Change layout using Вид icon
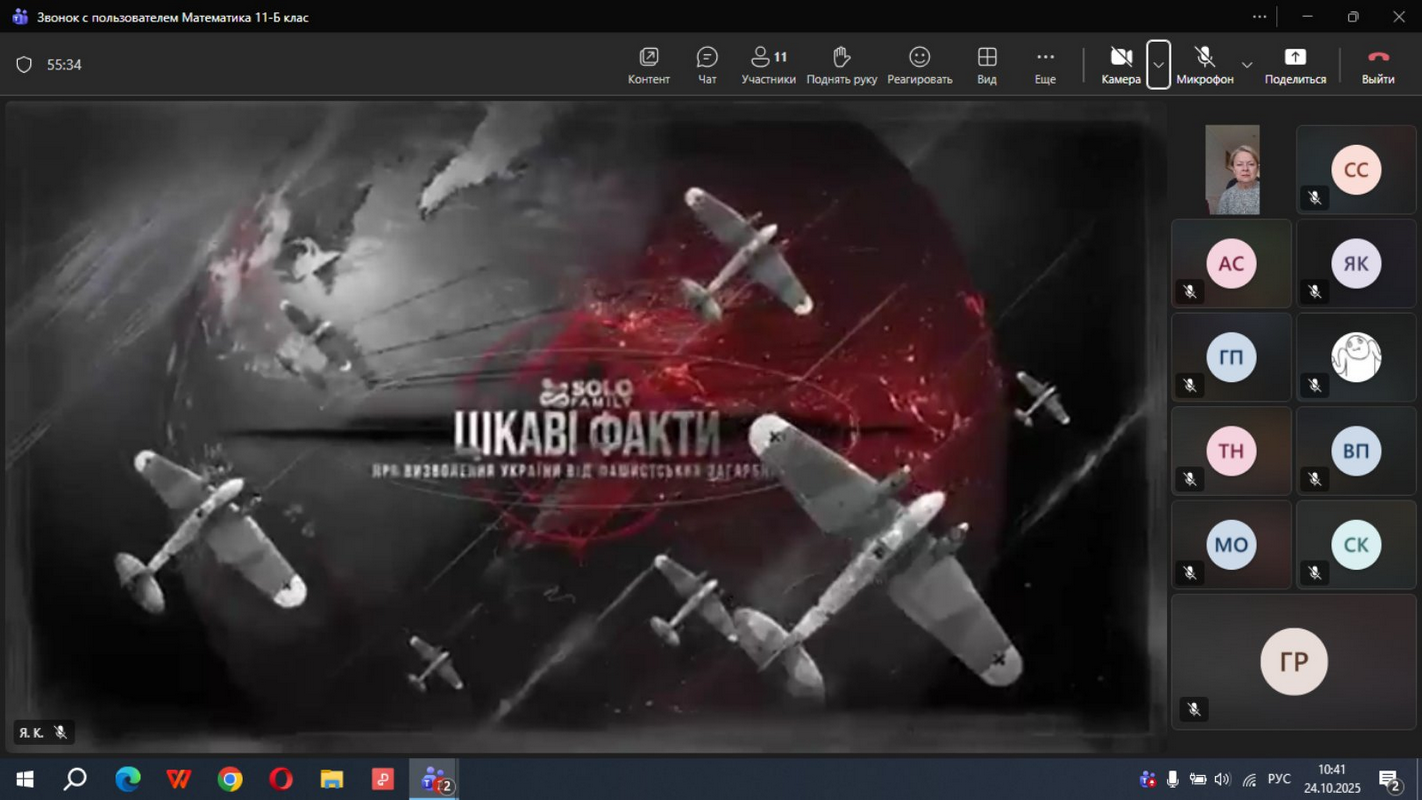The image size is (1422, 800). point(987,65)
